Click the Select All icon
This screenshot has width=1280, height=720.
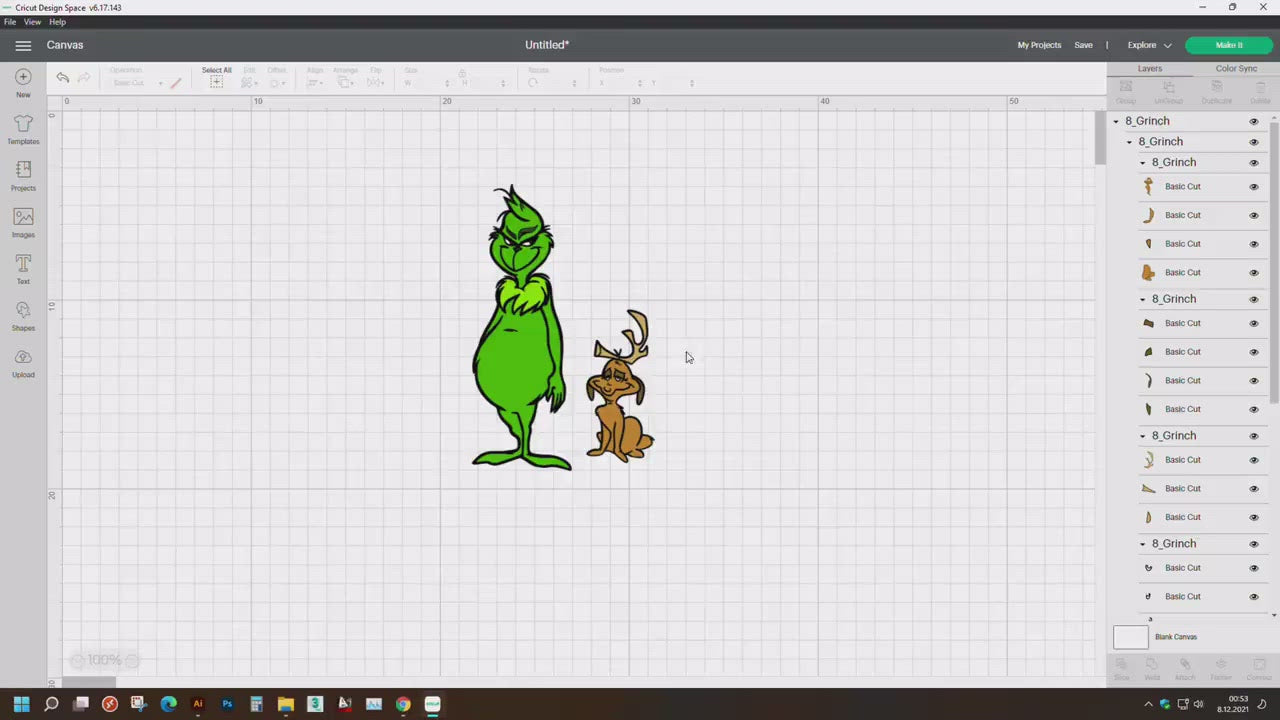[216, 82]
